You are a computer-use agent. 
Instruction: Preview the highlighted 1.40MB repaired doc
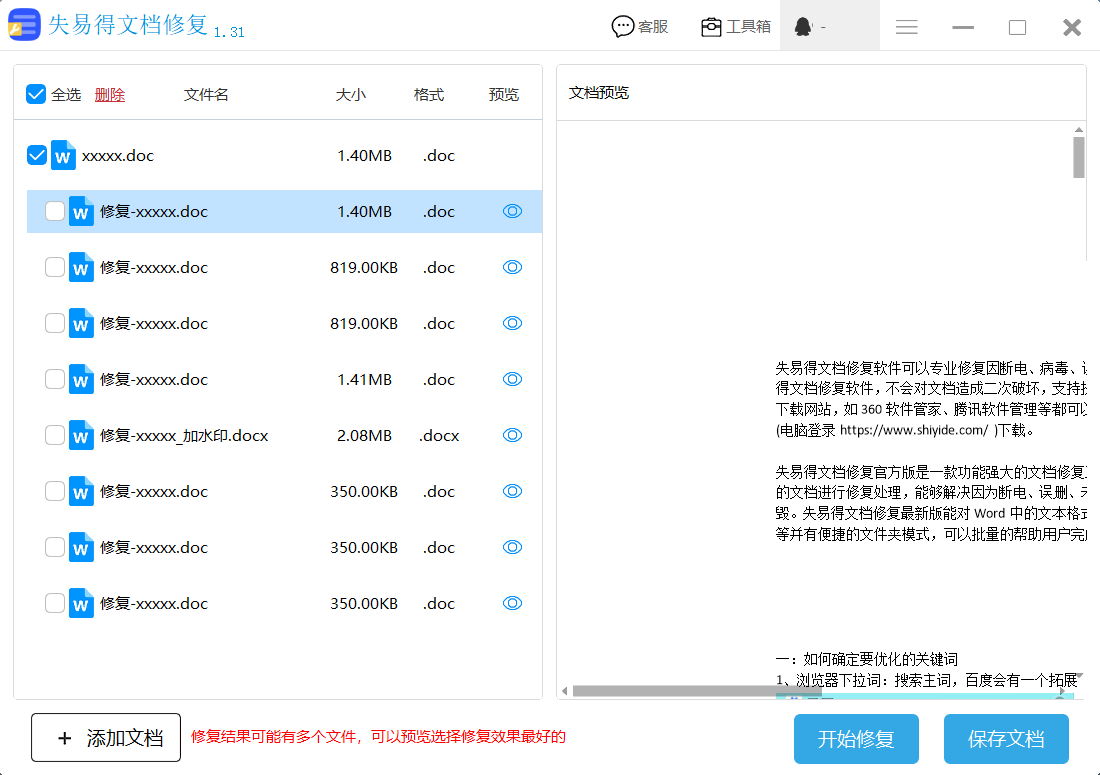click(x=512, y=211)
